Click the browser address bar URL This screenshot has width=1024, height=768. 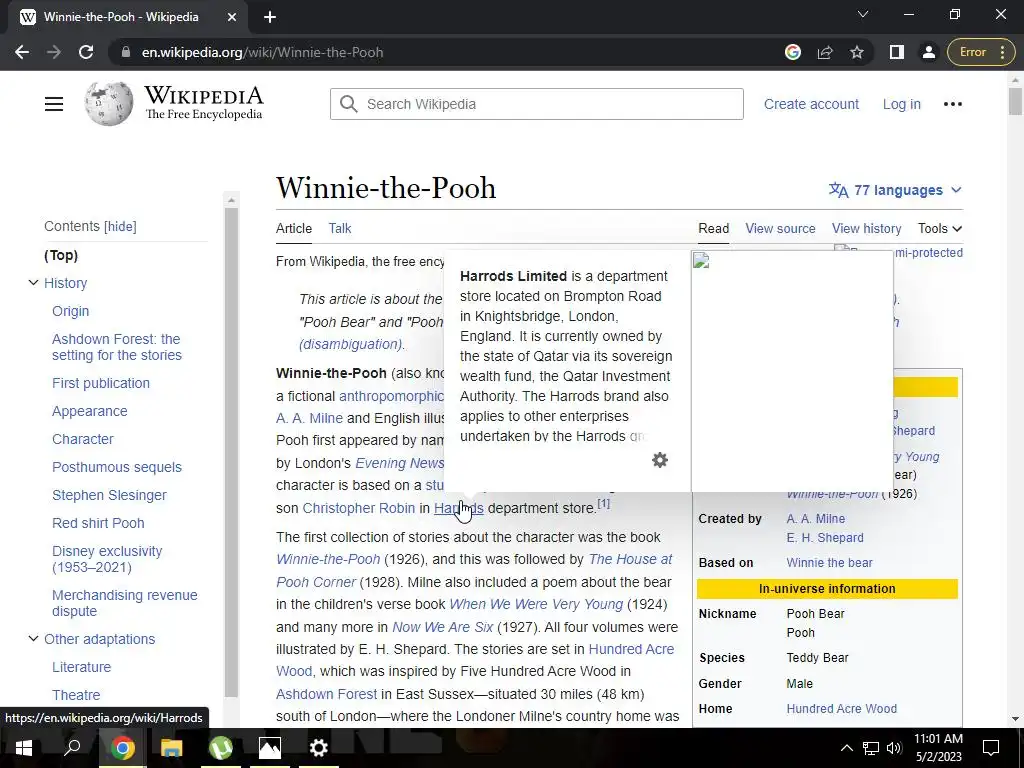pos(263,52)
